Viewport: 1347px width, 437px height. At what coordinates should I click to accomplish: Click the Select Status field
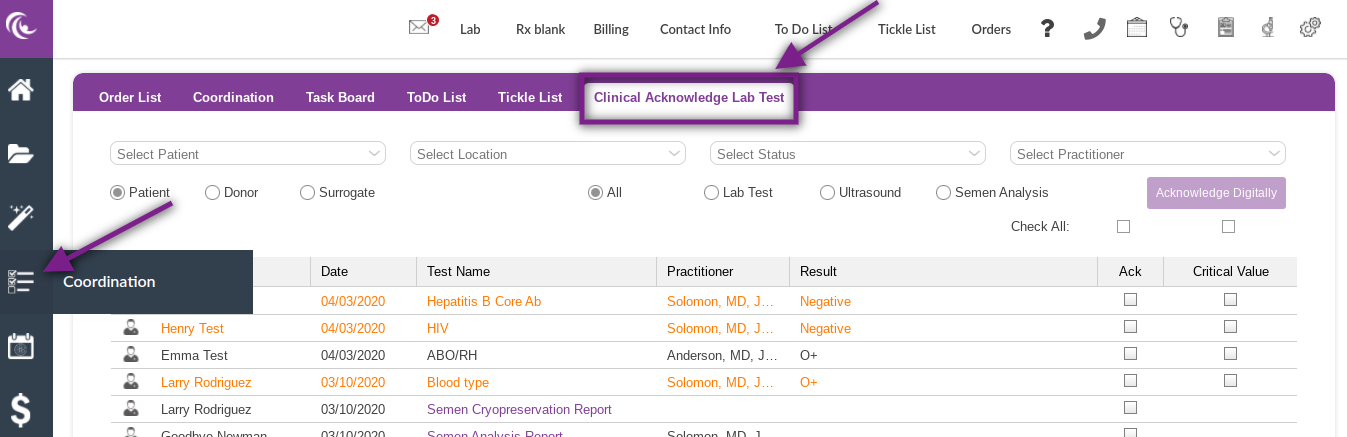pyautogui.click(x=847, y=154)
